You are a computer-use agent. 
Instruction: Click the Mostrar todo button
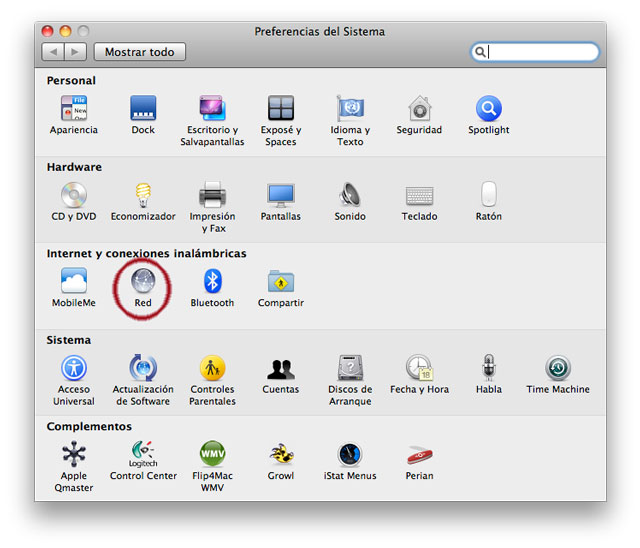click(x=140, y=52)
